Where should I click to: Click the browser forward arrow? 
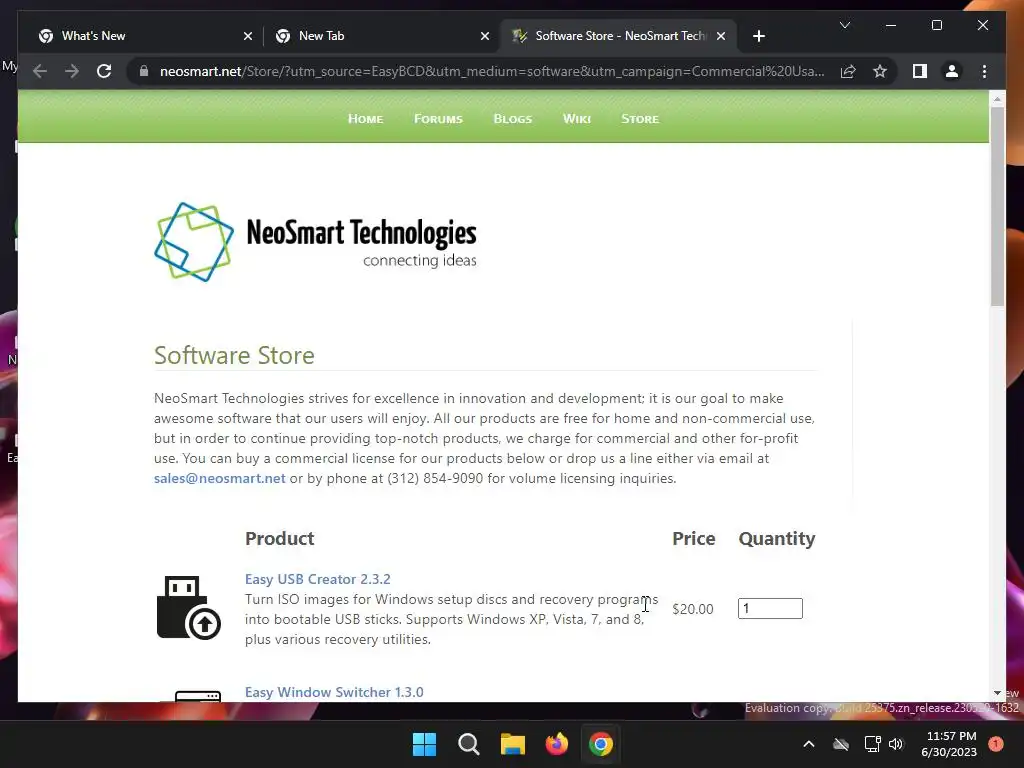pyautogui.click(x=72, y=71)
